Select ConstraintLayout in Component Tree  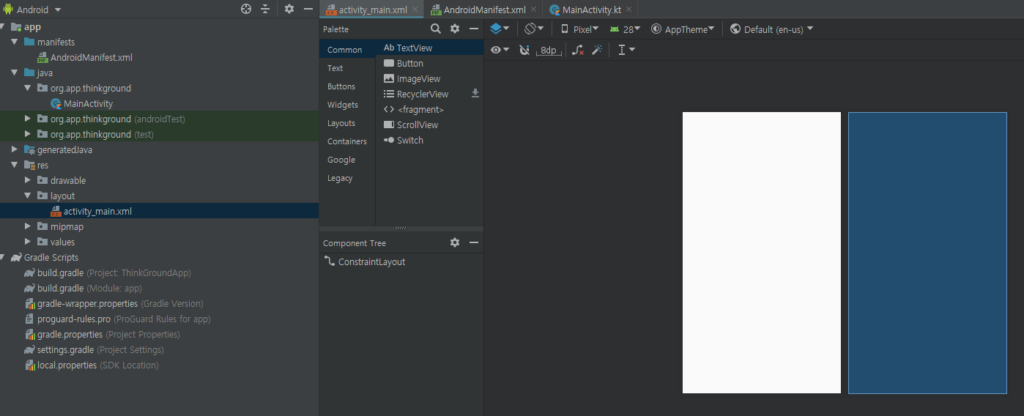(371, 262)
